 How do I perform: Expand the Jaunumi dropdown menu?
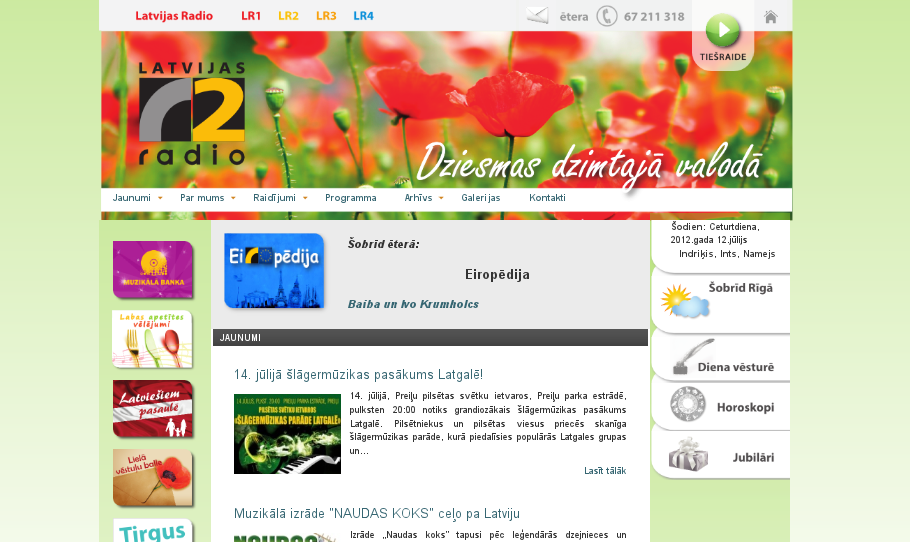(137, 198)
